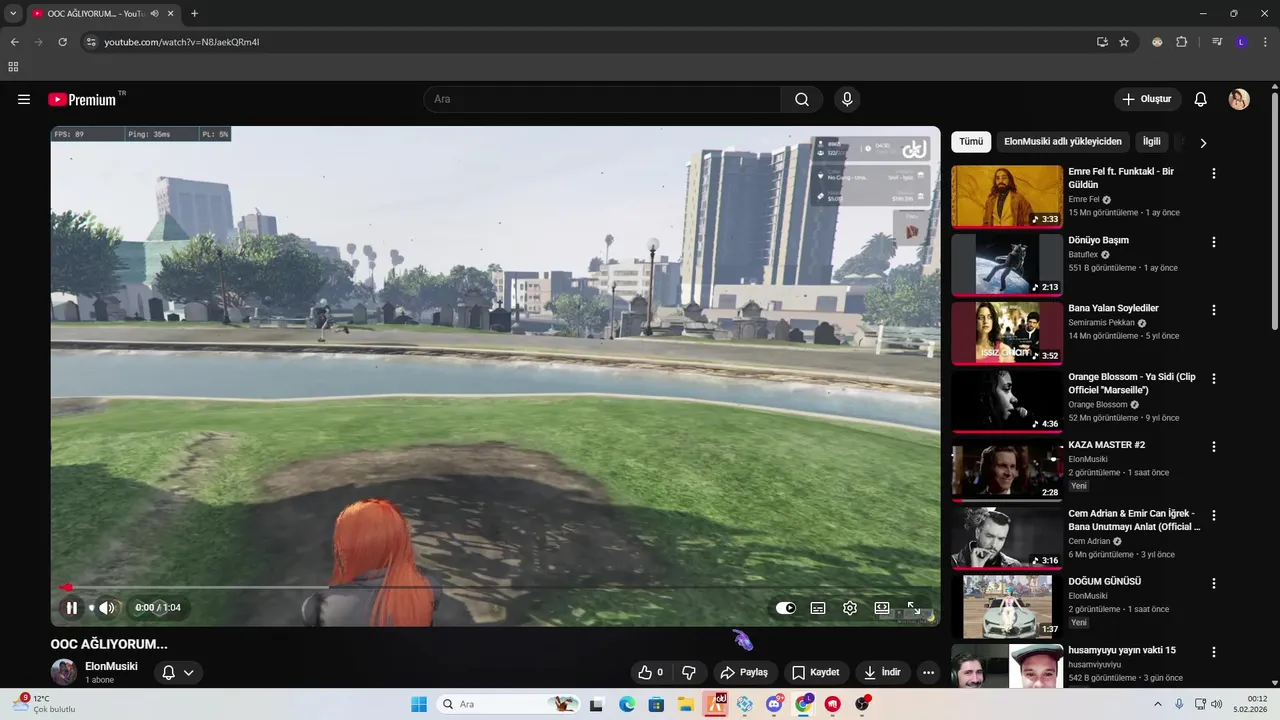
Task: Open options for KAZA MASTER #2
Action: [1214, 447]
